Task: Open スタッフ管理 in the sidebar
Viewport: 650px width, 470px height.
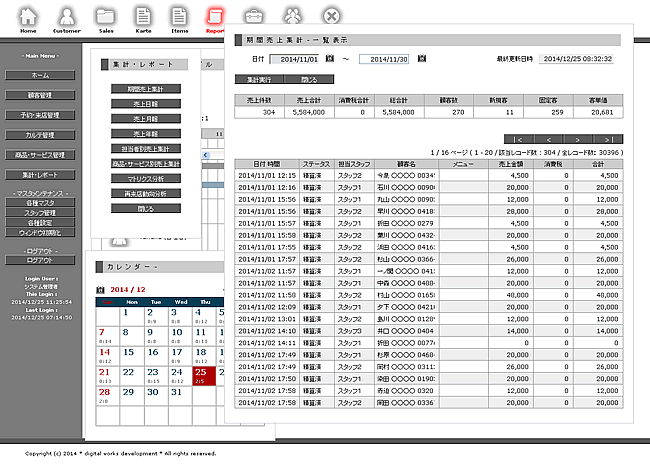Action: [x=40, y=213]
